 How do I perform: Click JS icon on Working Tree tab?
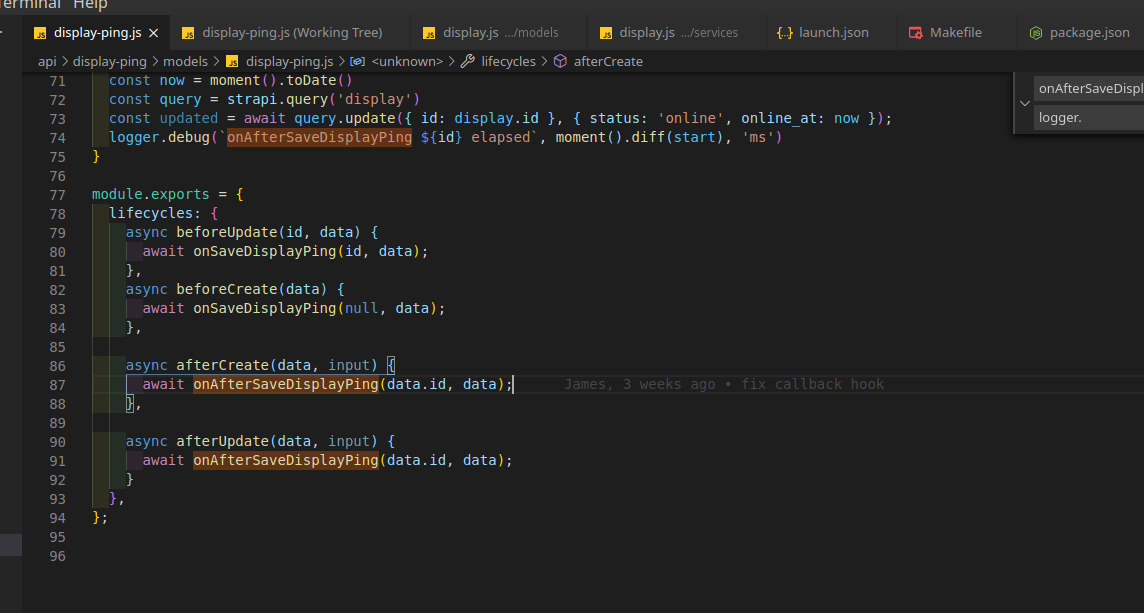click(187, 33)
